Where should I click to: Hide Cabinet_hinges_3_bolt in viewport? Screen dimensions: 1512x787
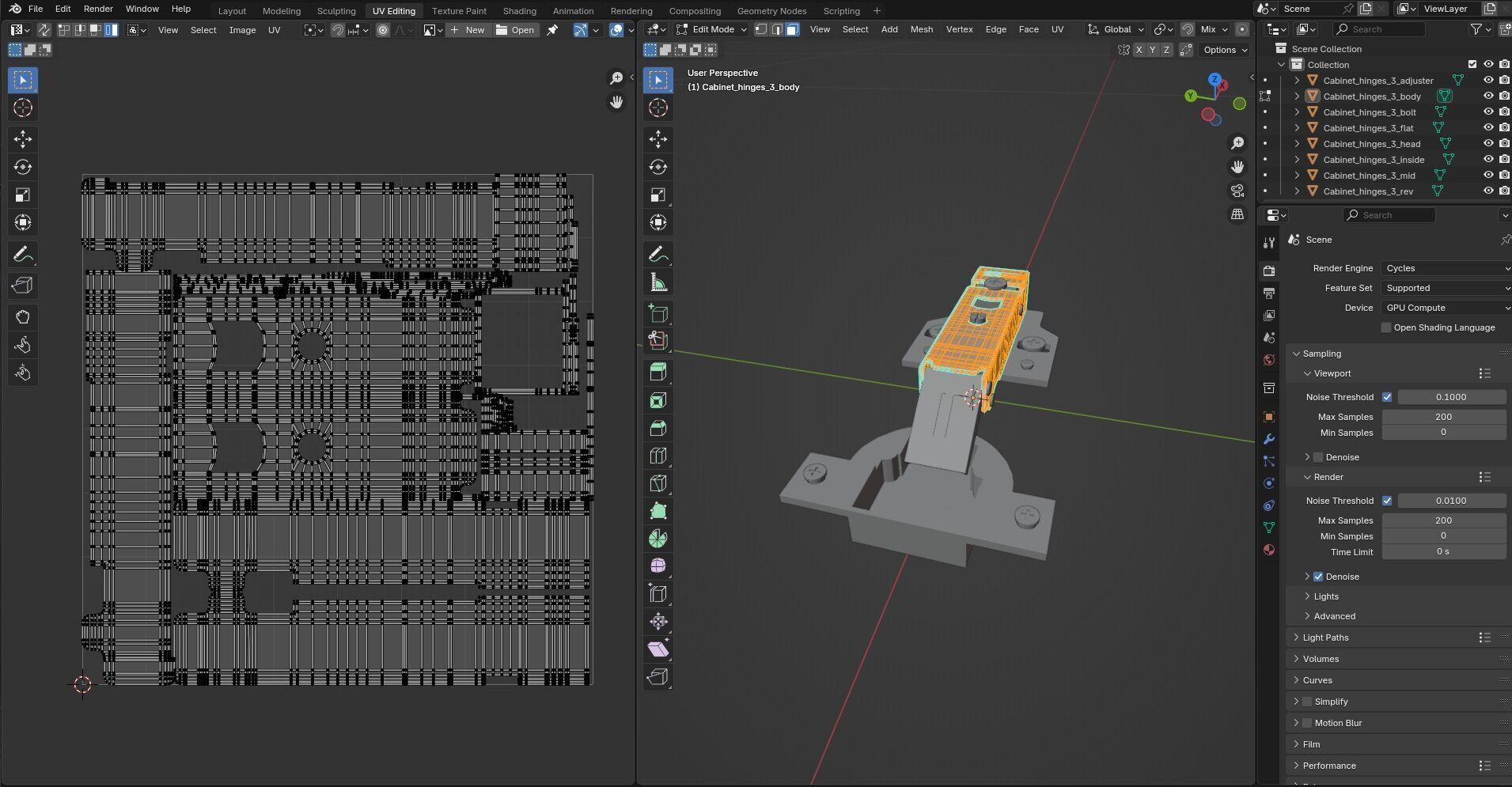coord(1487,112)
